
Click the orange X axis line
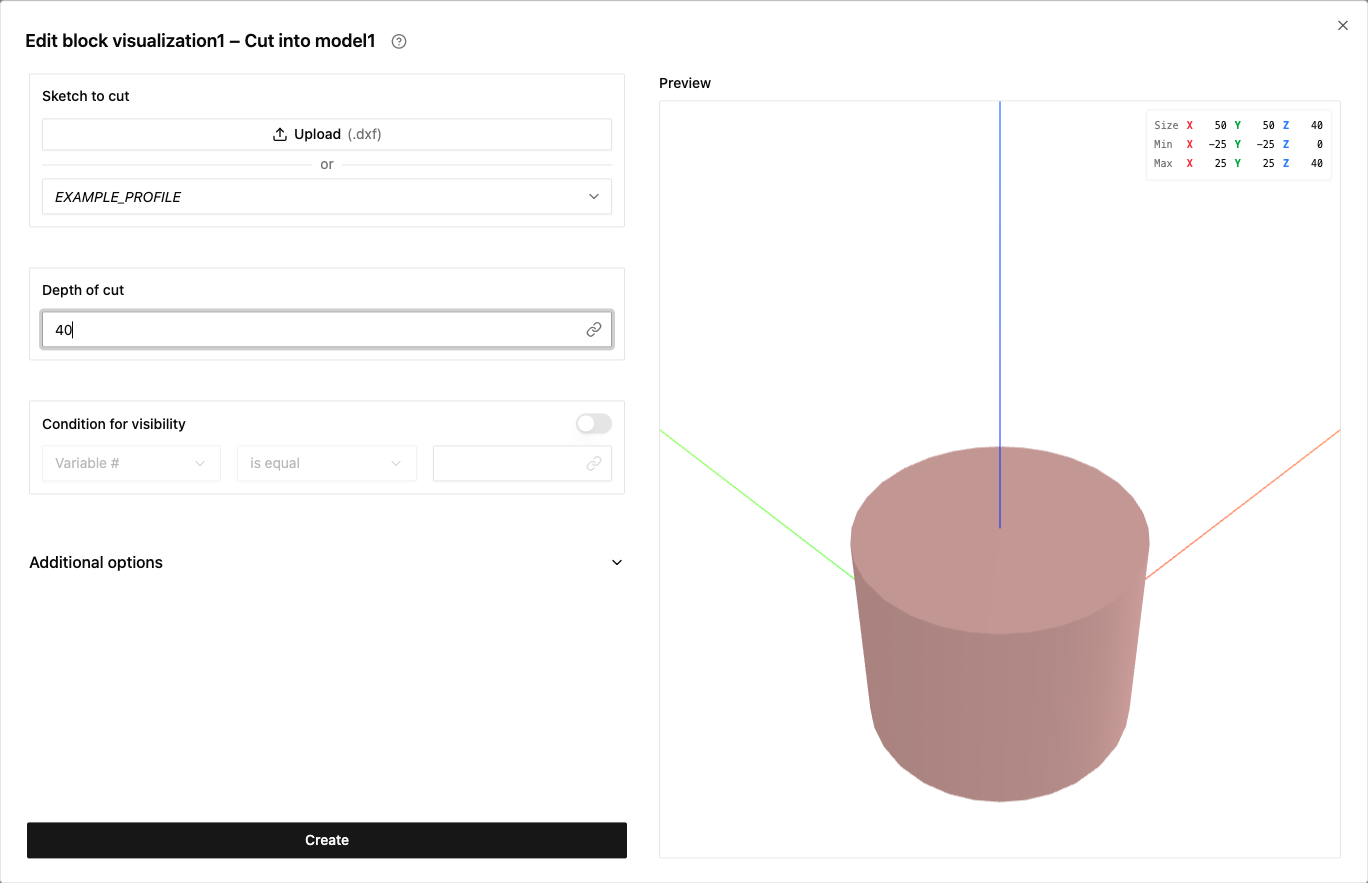[x=1243, y=504]
